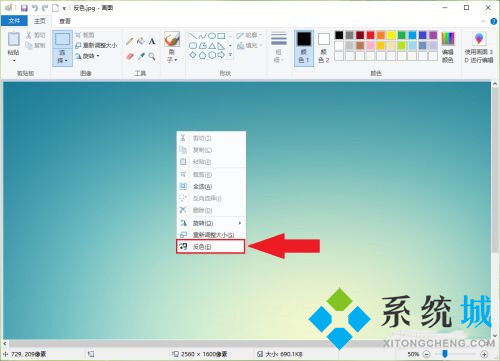Choose Invert color (反色) in context menu
The width and height of the screenshot is (500, 361).
click(211, 247)
